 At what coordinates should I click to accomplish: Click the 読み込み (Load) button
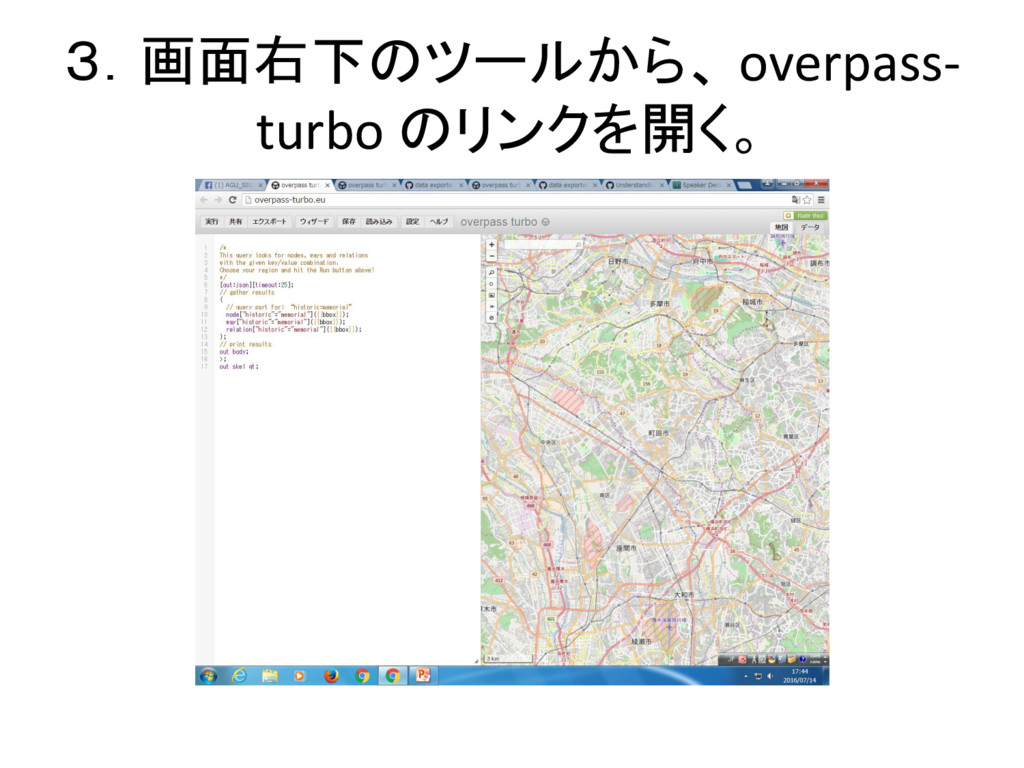(x=379, y=222)
